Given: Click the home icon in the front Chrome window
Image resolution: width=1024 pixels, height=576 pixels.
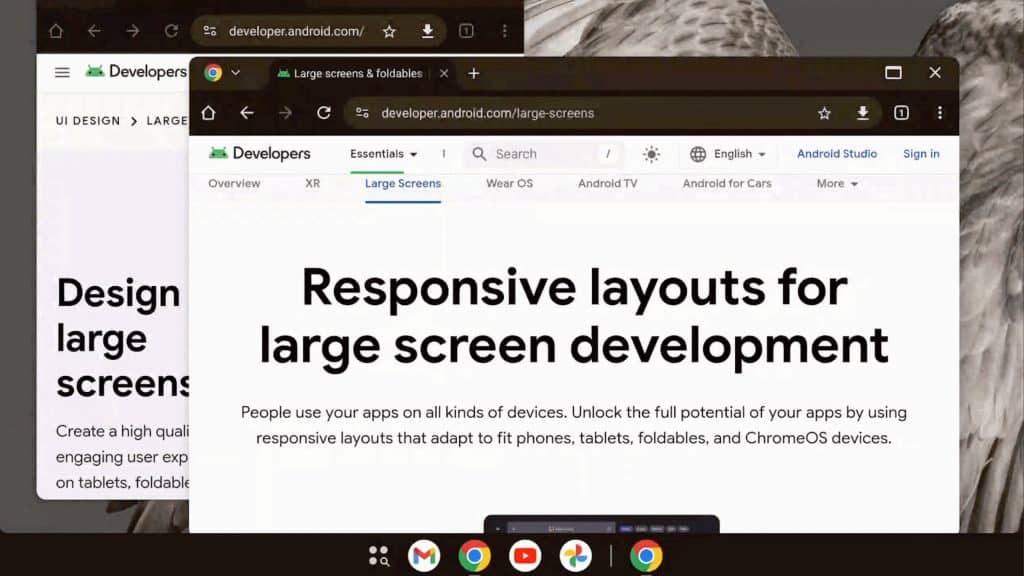Looking at the screenshot, I should coord(208,113).
